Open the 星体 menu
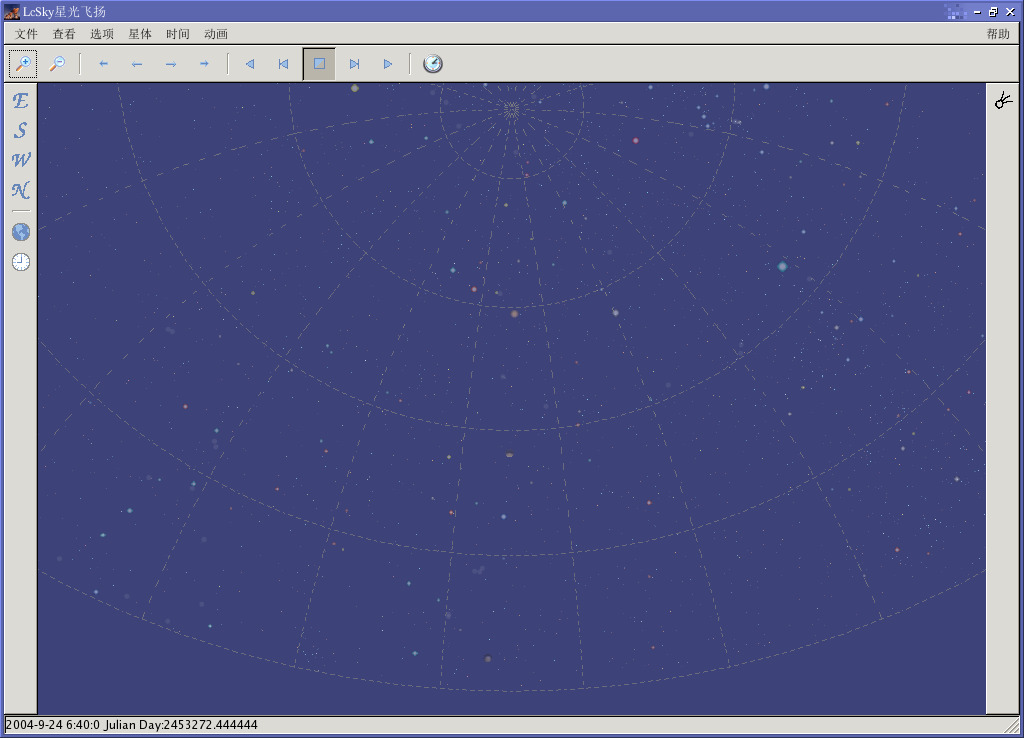Image resolution: width=1024 pixels, height=738 pixels. point(140,34)
